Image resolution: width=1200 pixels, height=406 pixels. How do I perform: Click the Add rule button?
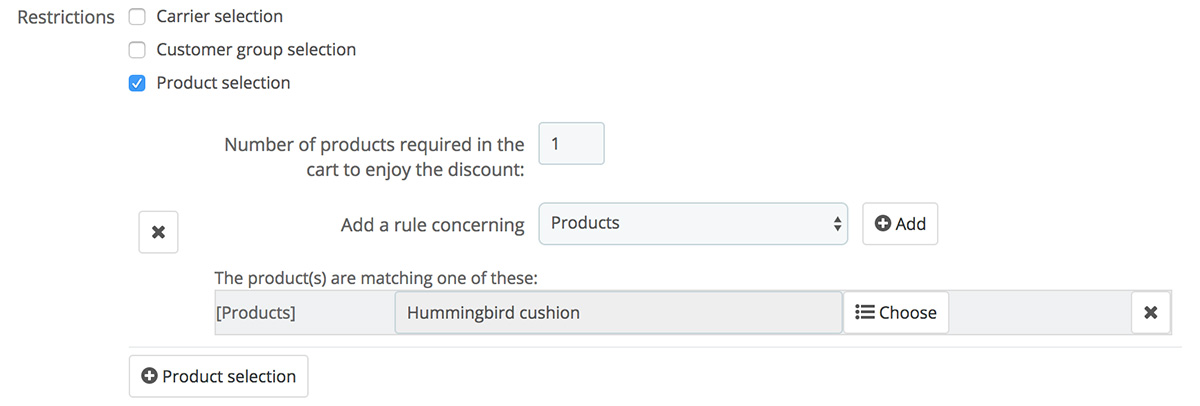pos(900,224)
